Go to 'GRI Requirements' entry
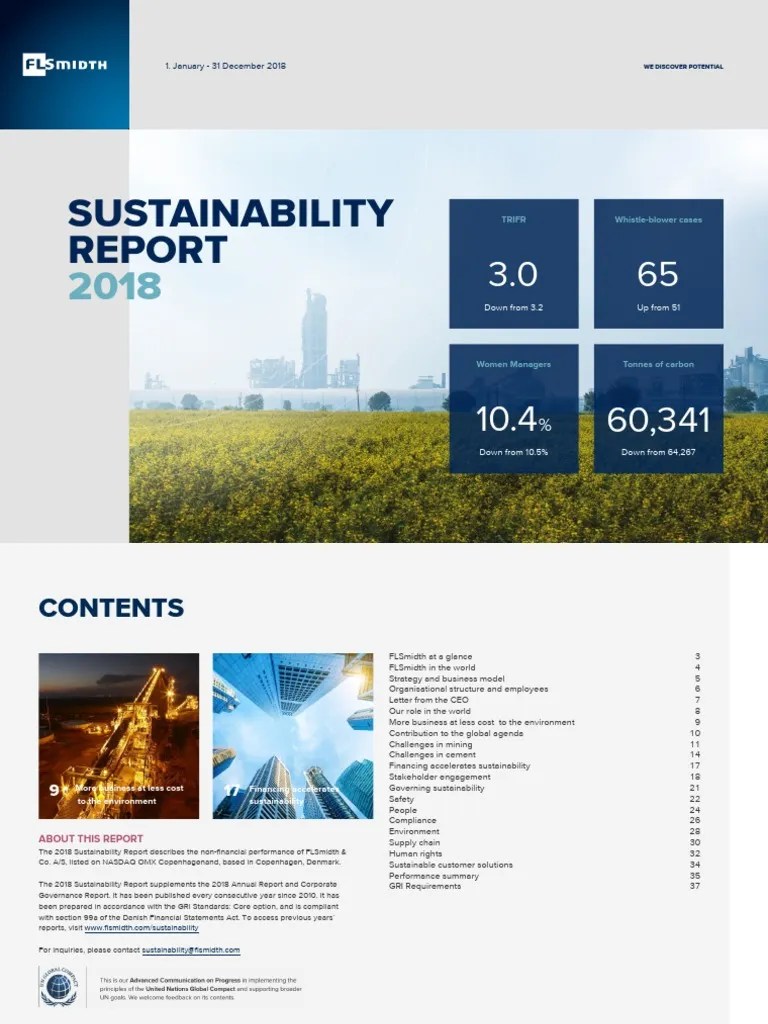The height and width of the screenshot is (1024, 768). (425, 887)
